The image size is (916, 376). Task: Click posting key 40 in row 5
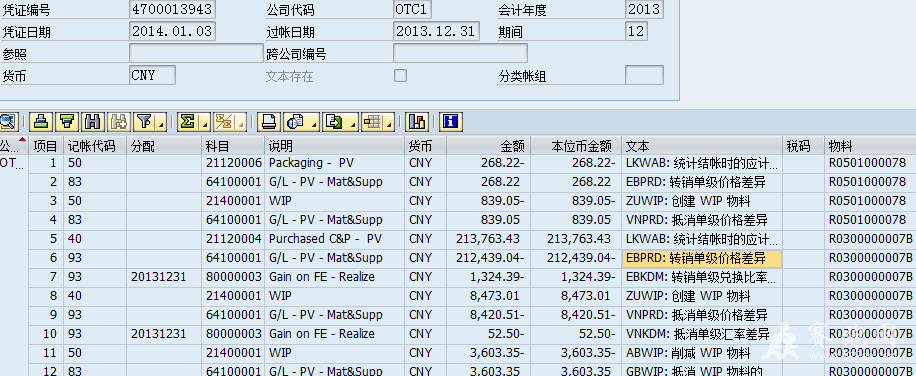(95, 239)
